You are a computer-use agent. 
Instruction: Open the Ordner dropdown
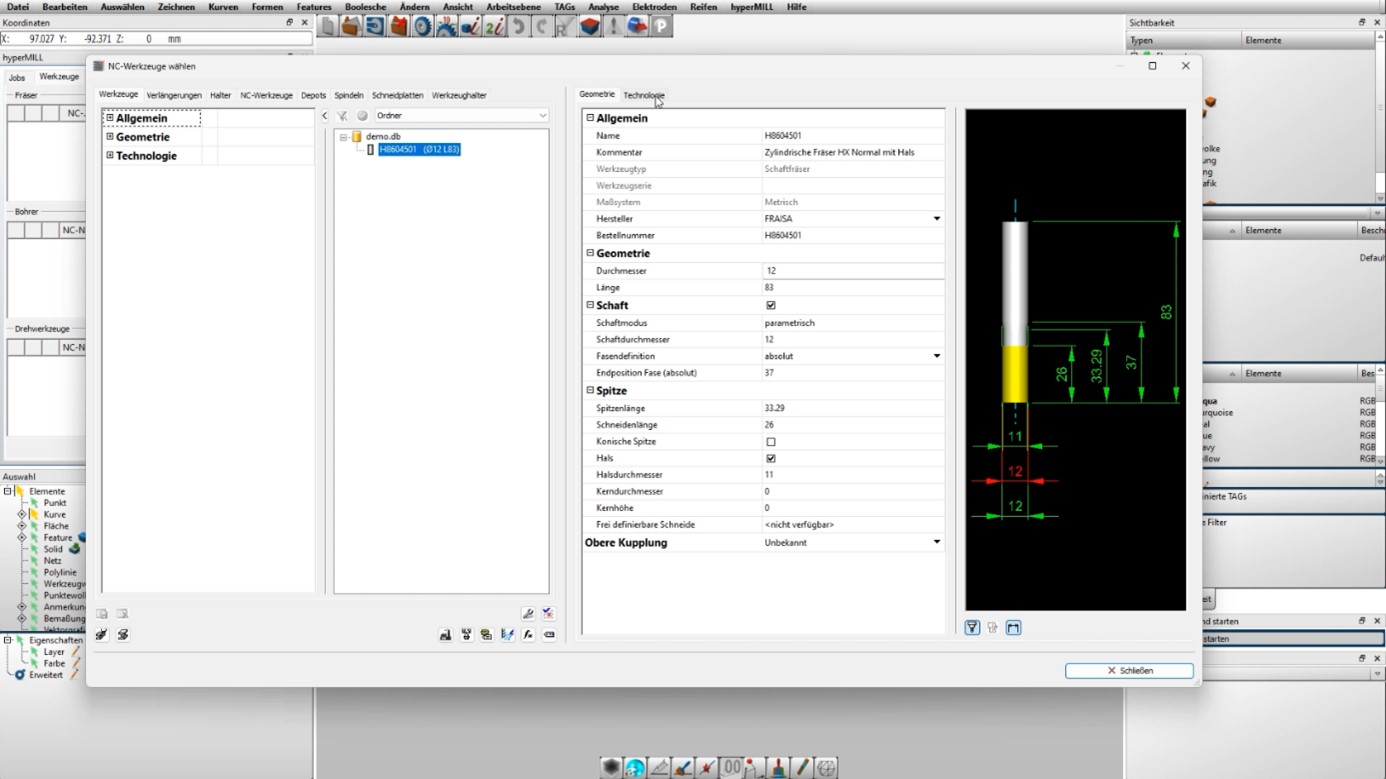[x=461, y=116]
